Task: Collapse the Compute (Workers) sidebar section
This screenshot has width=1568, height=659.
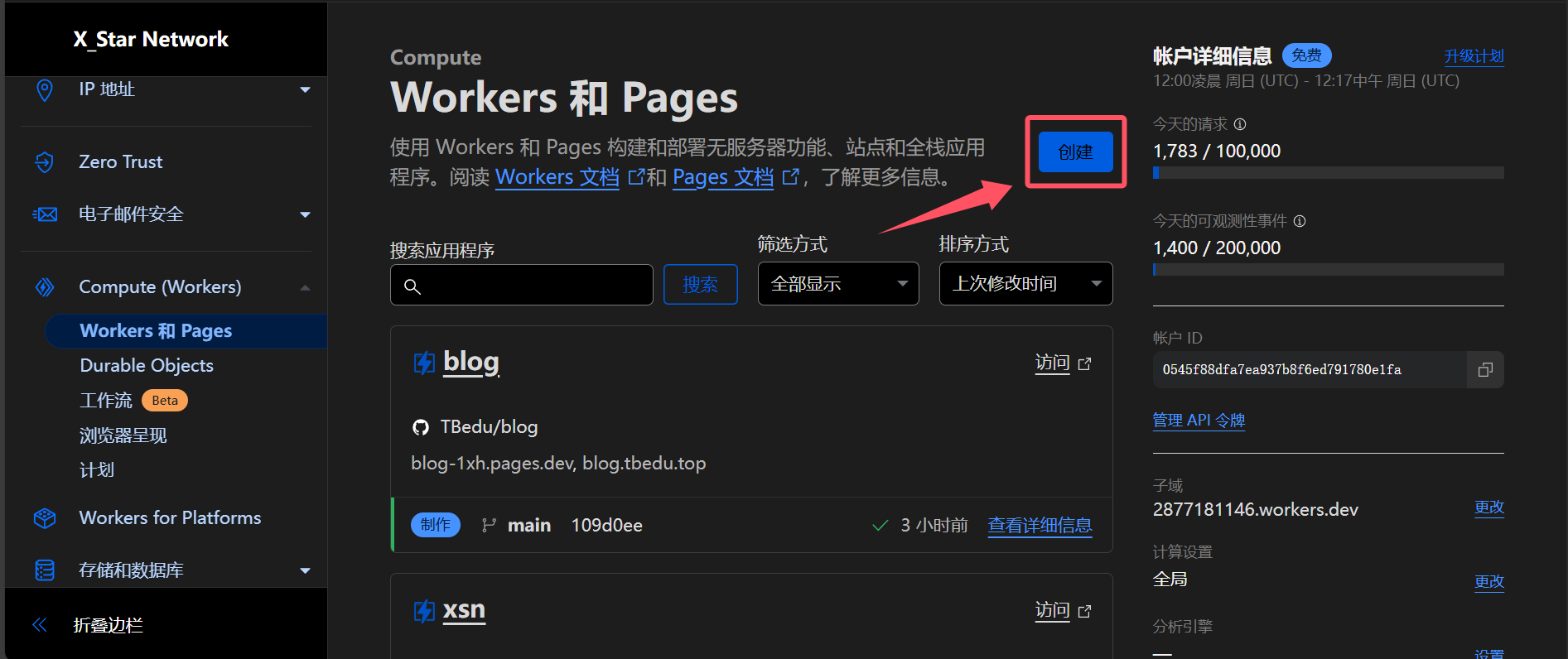Action: pos(305,287)
